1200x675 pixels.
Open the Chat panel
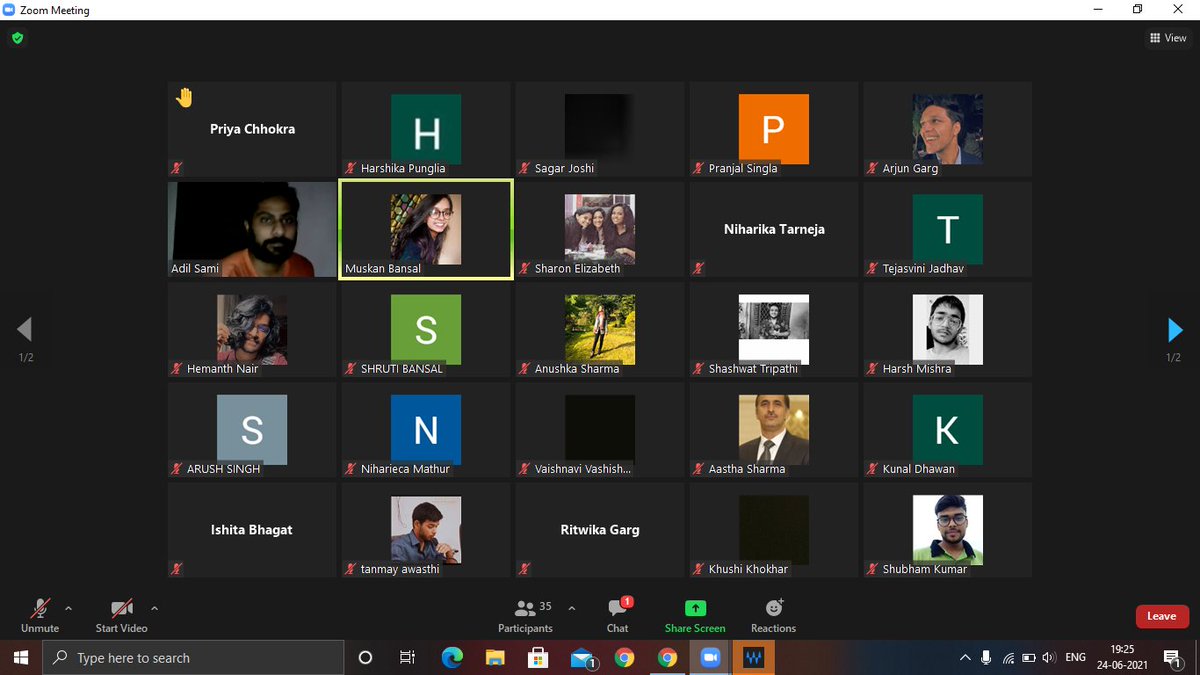tap(618, 615)
